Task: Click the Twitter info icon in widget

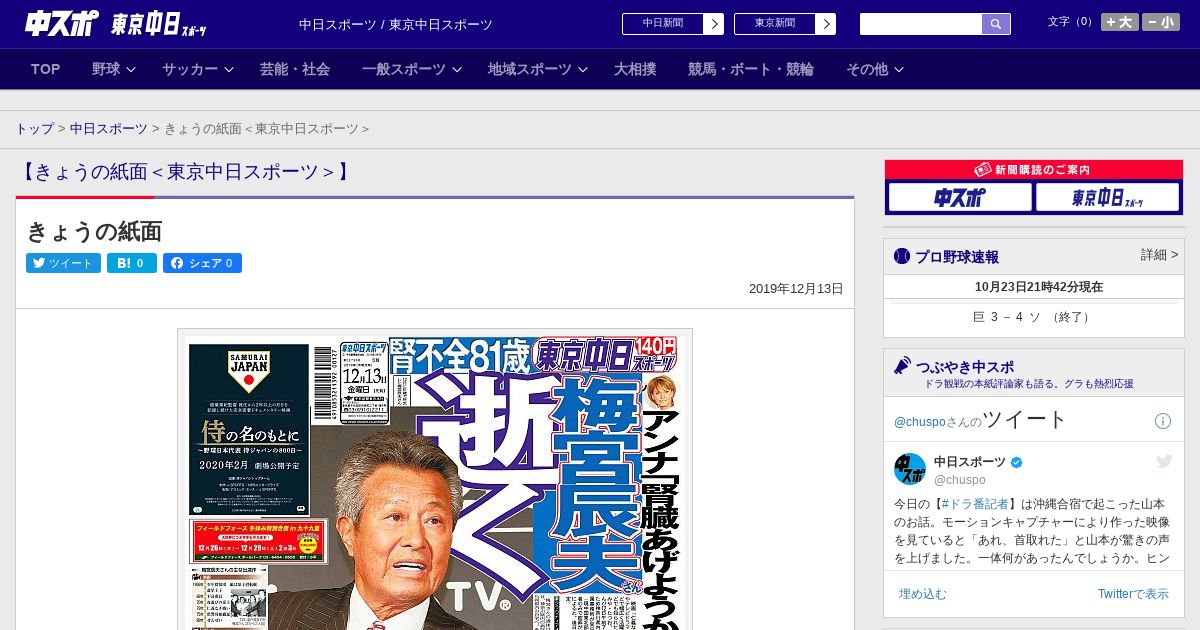Action: [x=1163, y=421]
